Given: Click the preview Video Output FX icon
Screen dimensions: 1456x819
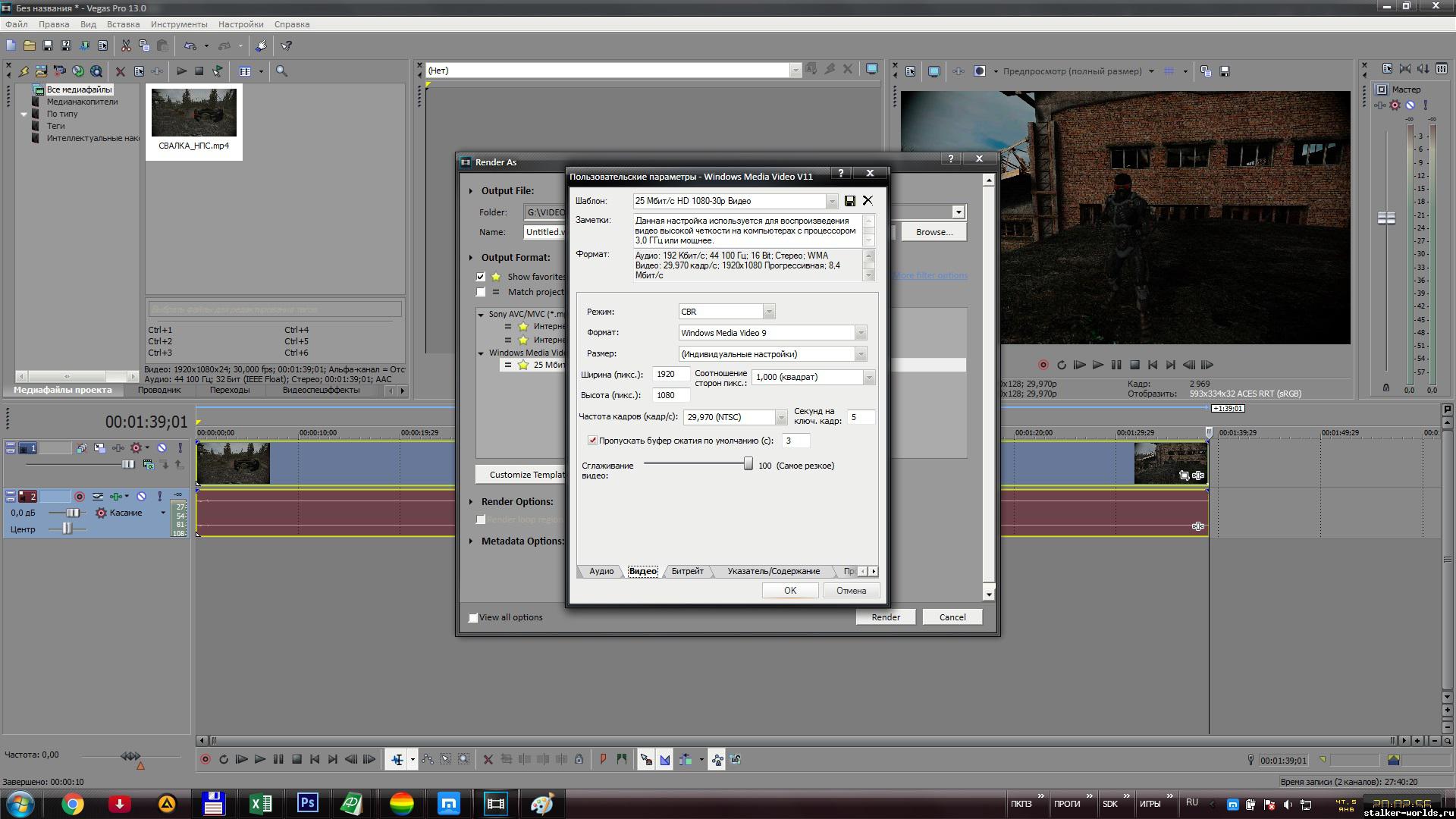Looking at the screenshot, I should [959, 71].
